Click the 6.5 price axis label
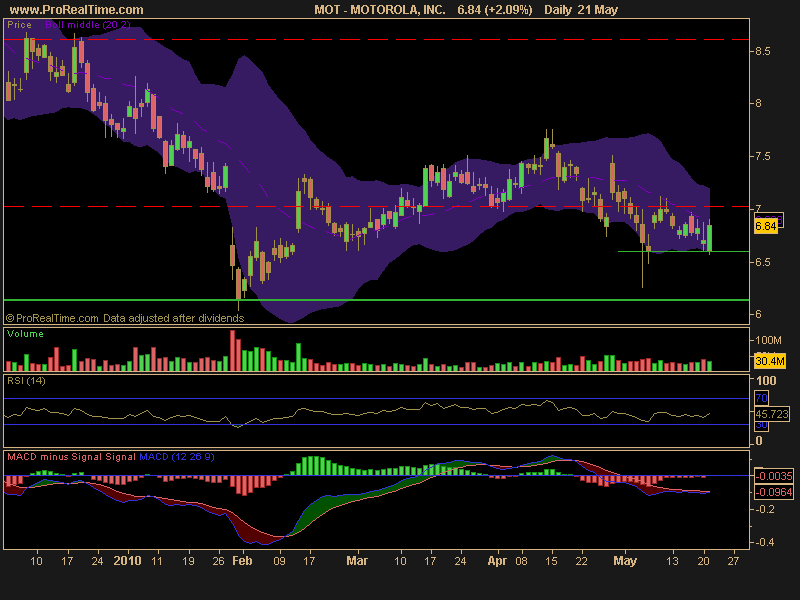 pos(763,262)
